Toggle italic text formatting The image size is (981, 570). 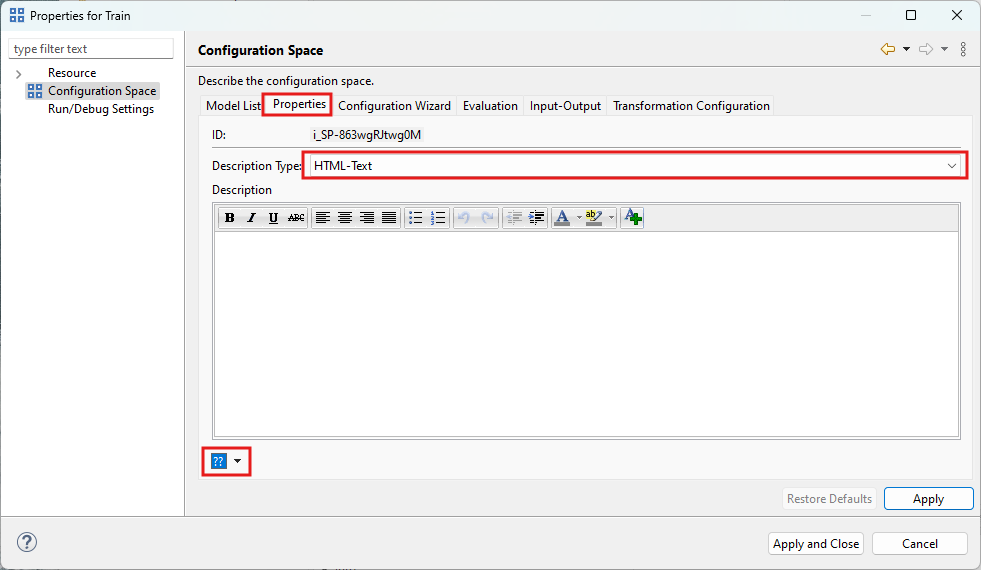pos(251,217)
